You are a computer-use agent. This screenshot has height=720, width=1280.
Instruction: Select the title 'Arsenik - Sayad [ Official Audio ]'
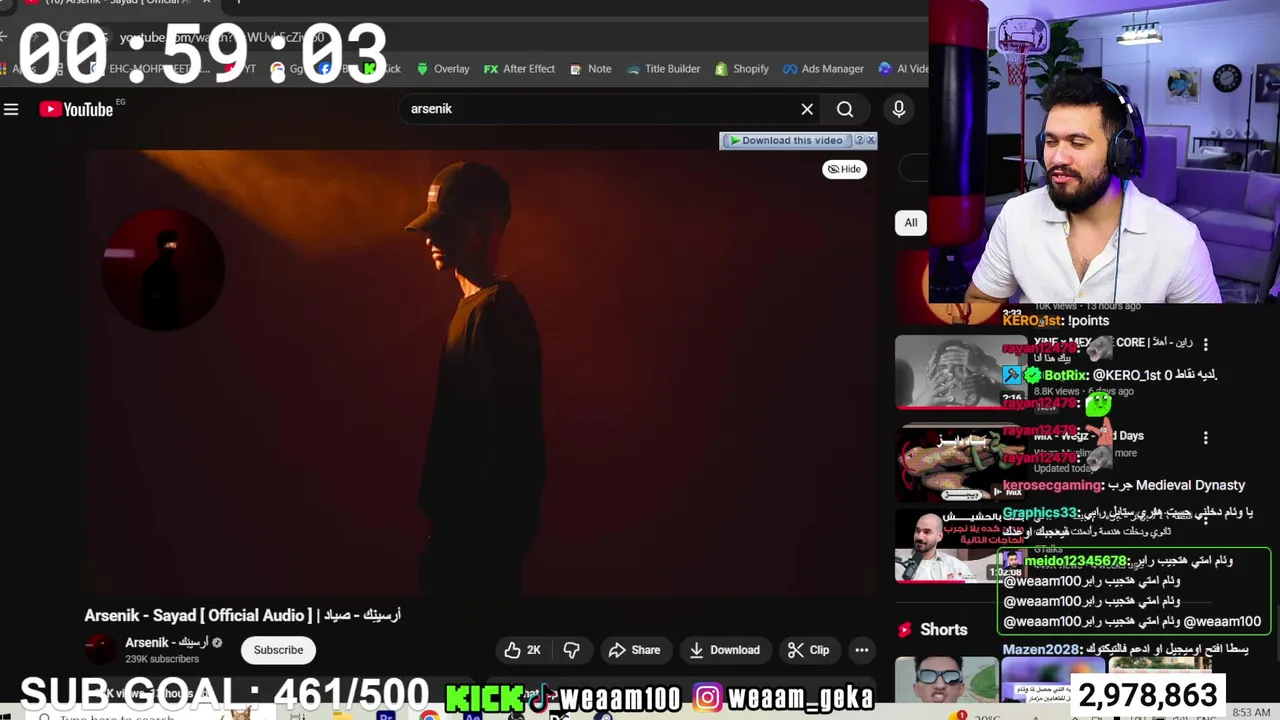[198, 615]
